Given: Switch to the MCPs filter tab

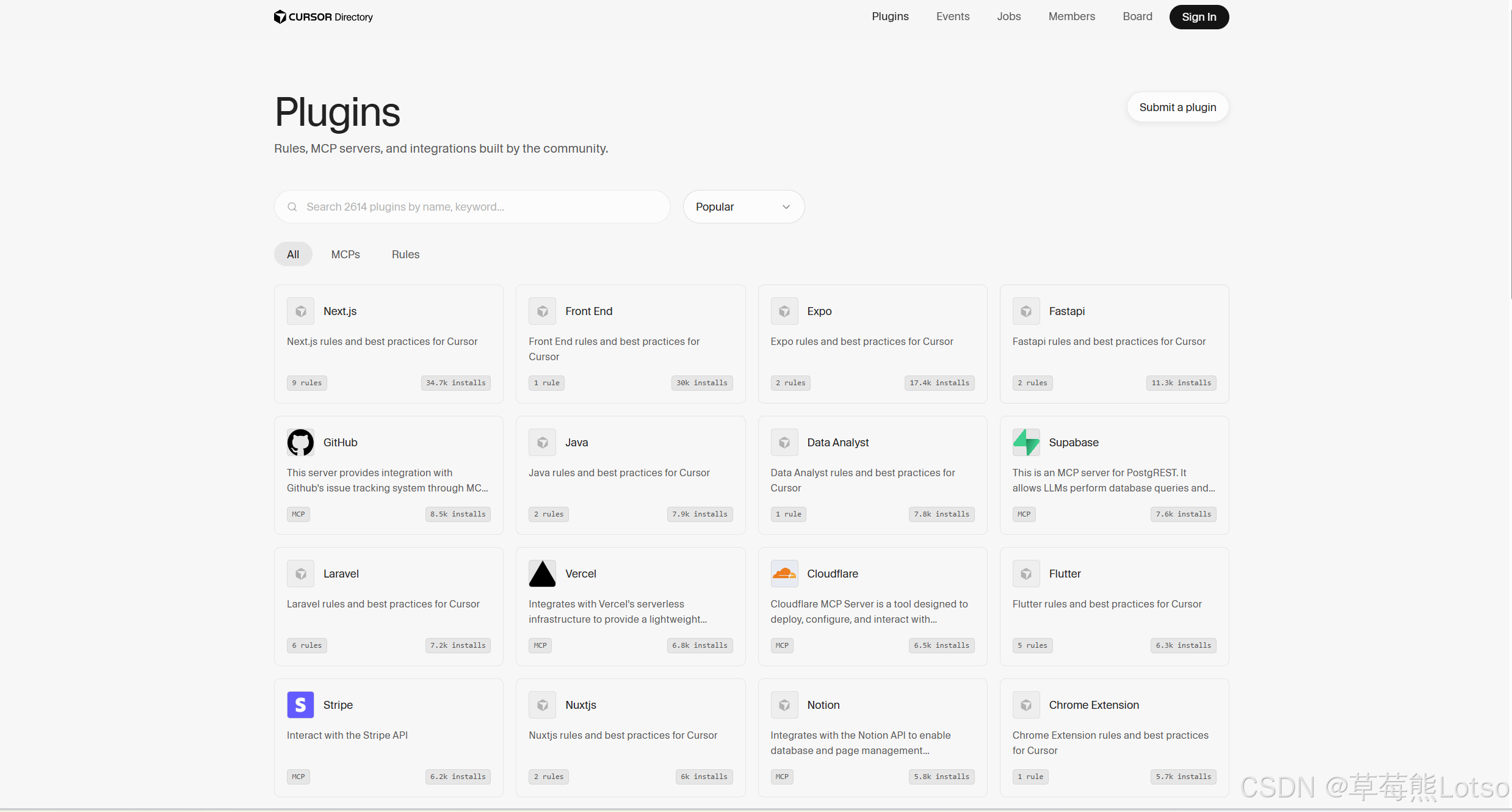Looking at the screenshot, I should pyautogui.click(x=345, y=255).
